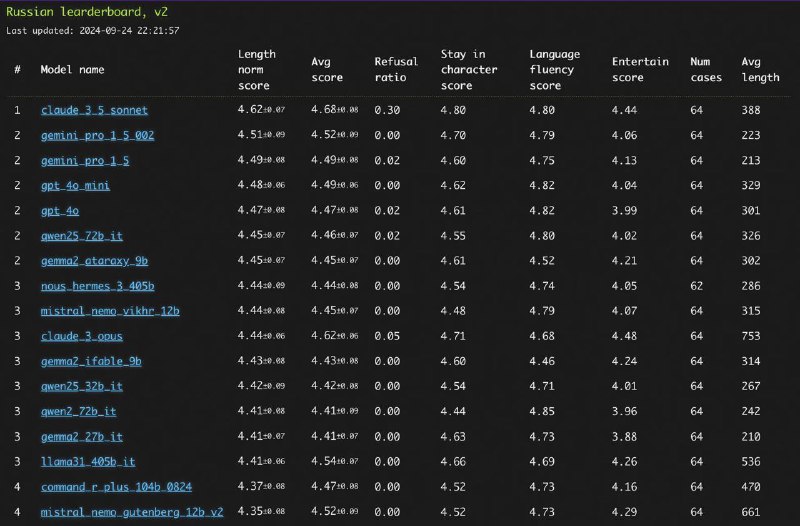Select avg length 753 in claude_3_opus row

751,336
